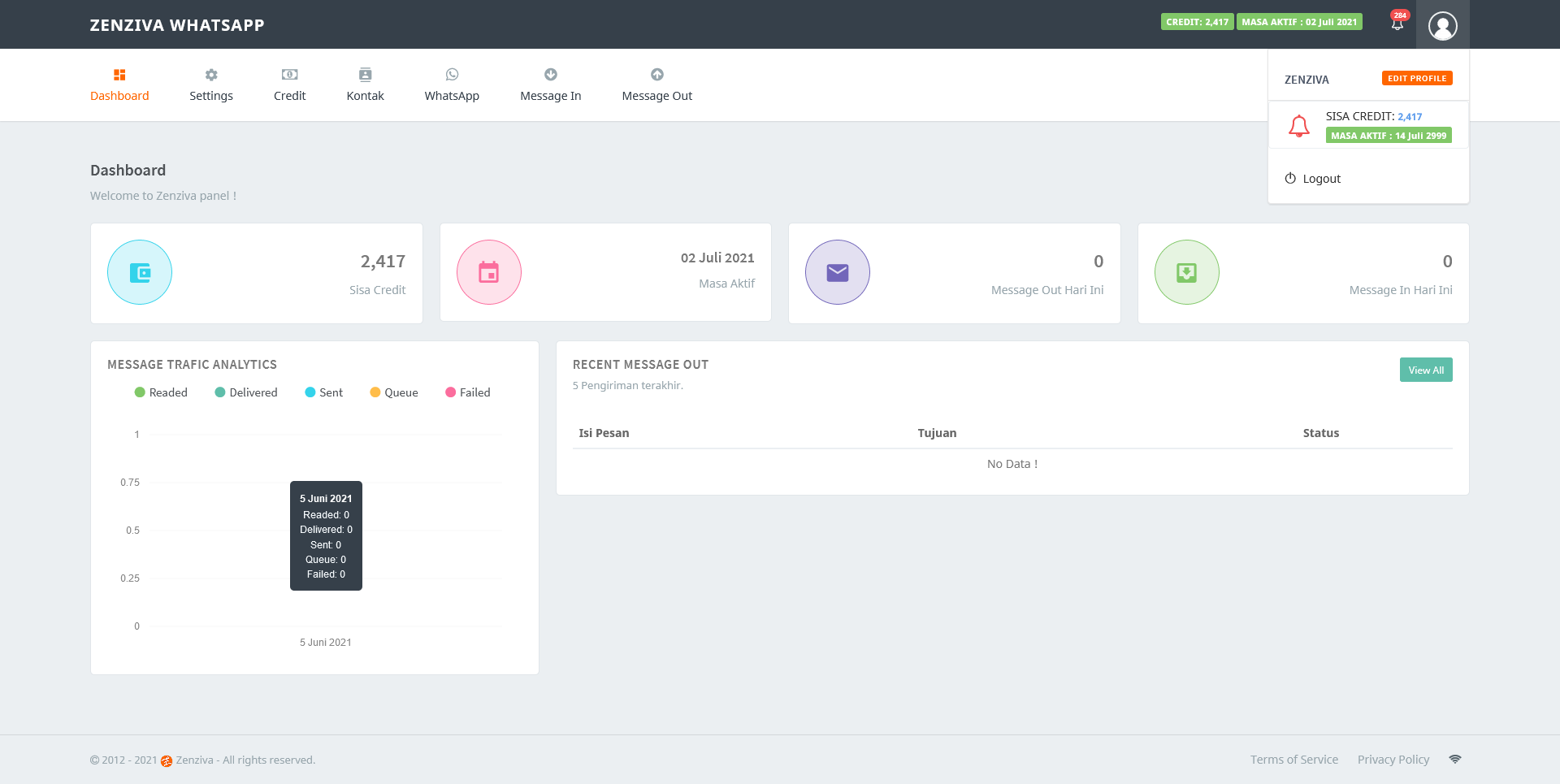Toggle the Sent legend series
Image resolution: width=1560 pixels, height=784 pixels.
pos(323,392)
